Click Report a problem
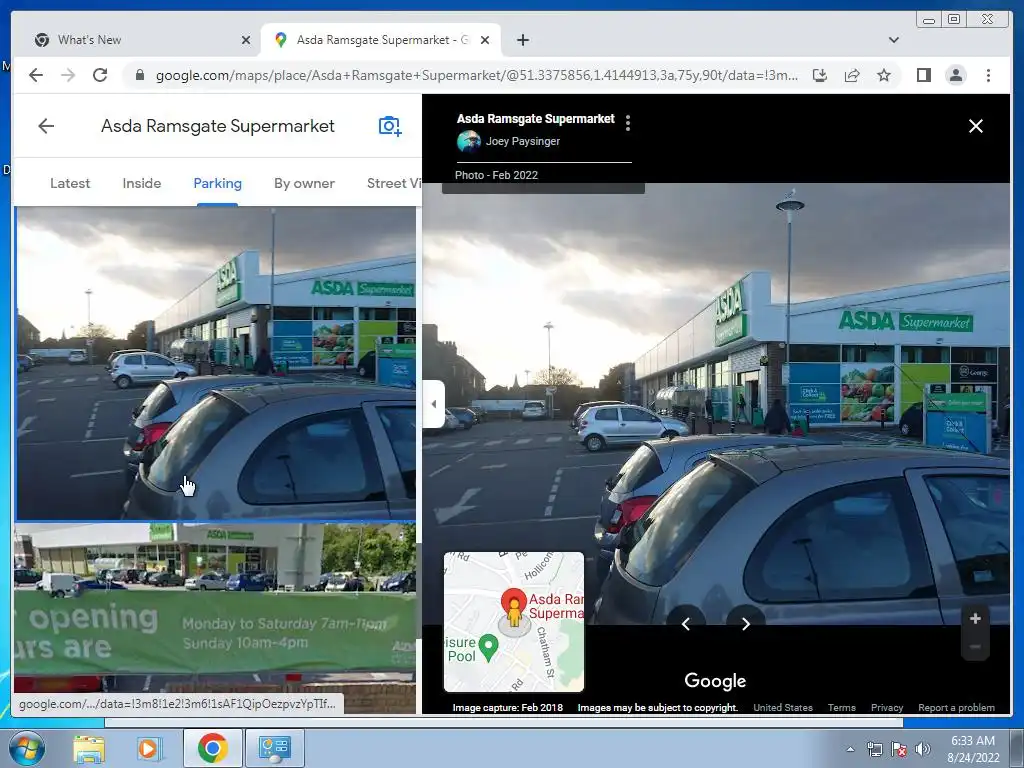The image size is (1024, 768). click(x=956, y=707)
